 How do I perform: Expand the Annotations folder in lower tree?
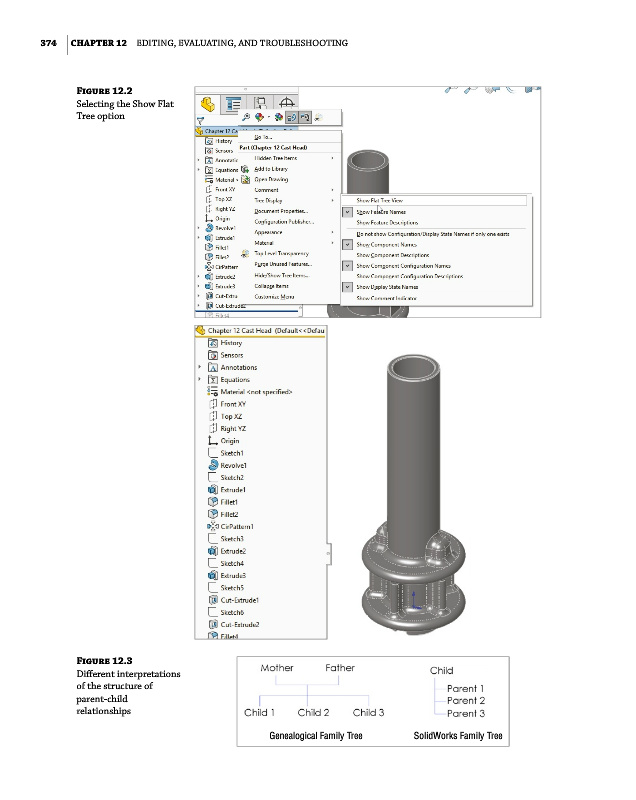point(200,367)
